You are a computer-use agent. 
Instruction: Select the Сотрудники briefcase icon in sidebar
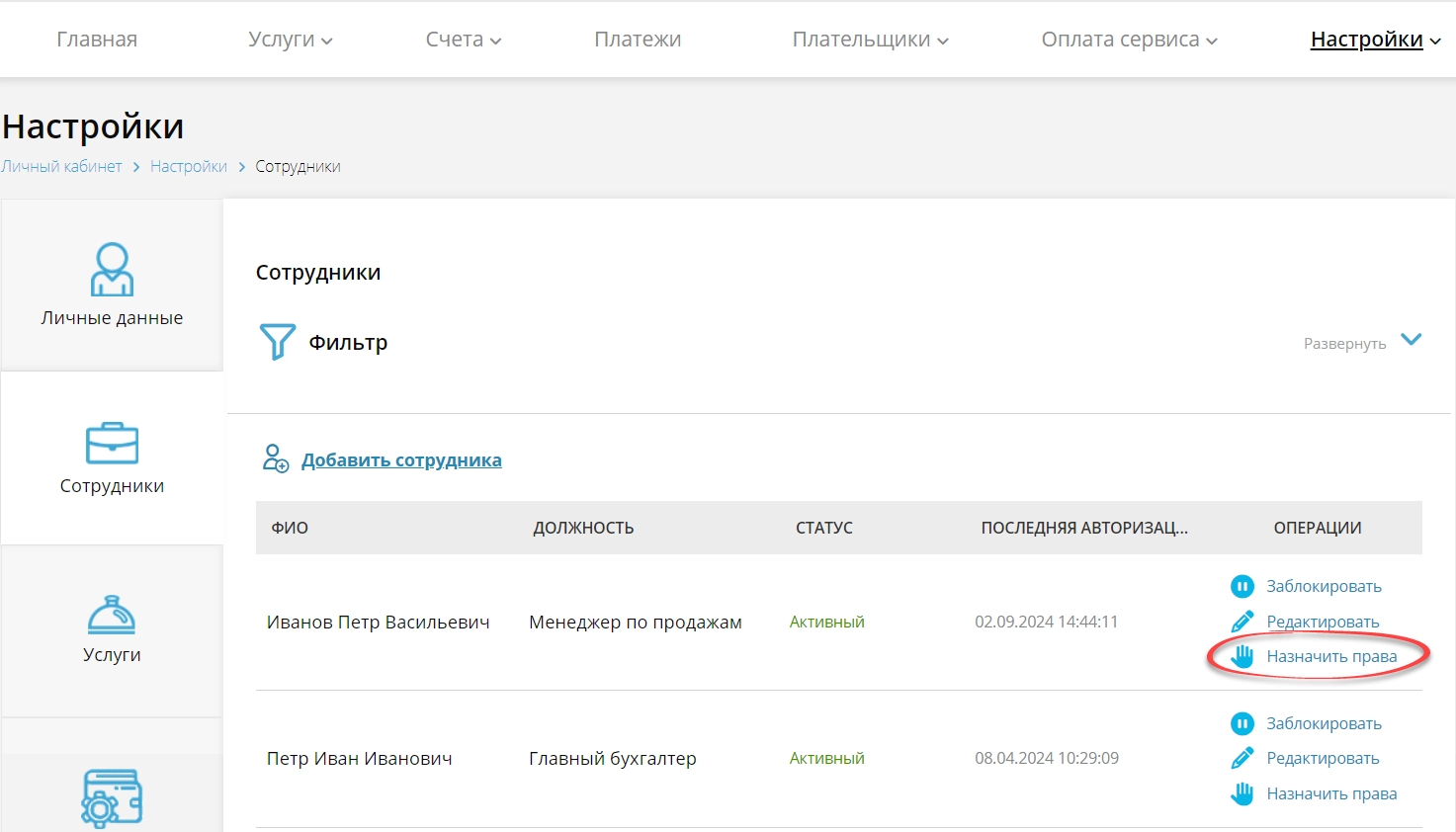tap(112, 444)
